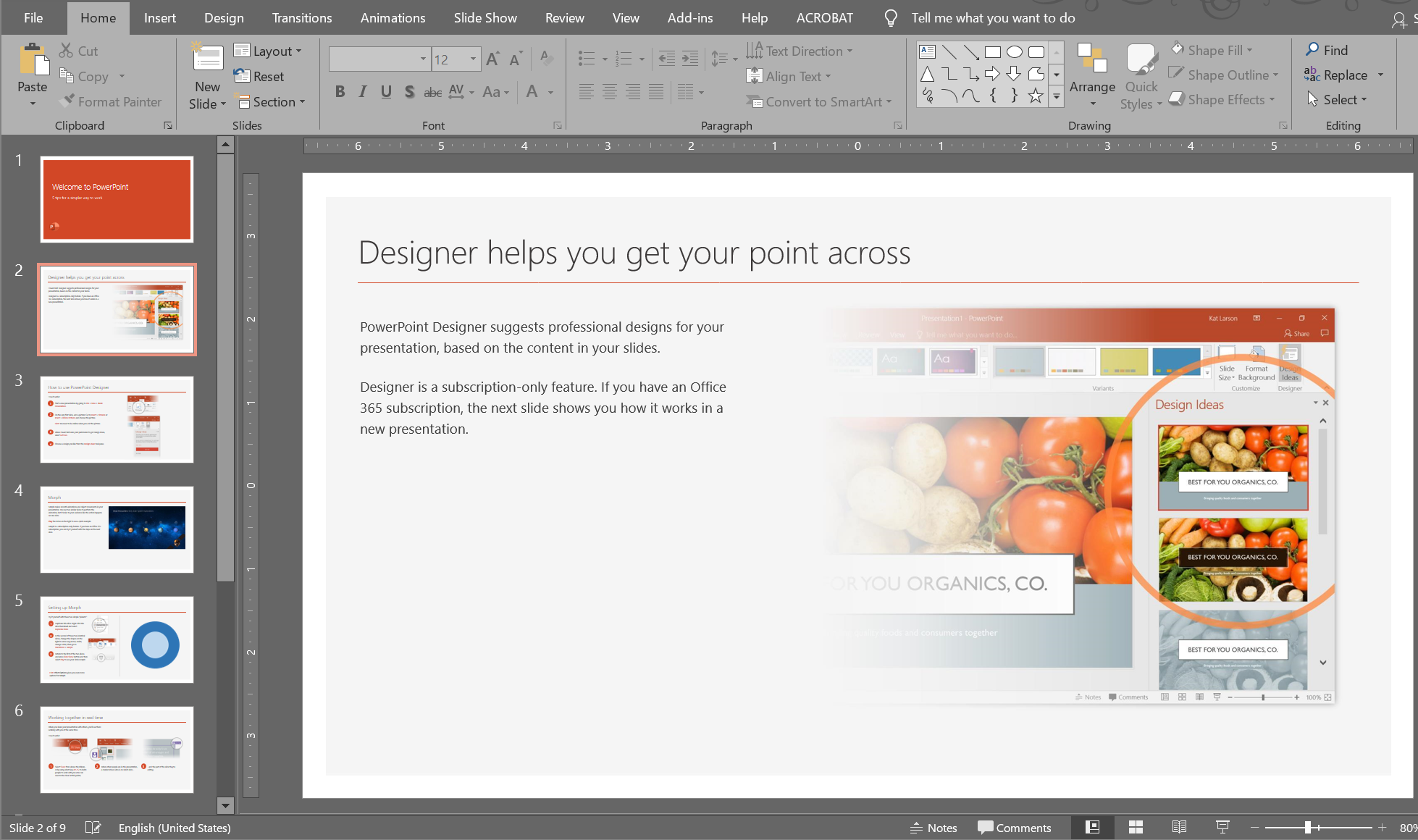Click Reset in the Slides group
The image size is (1418, 840).
click(x=261, y=76)
